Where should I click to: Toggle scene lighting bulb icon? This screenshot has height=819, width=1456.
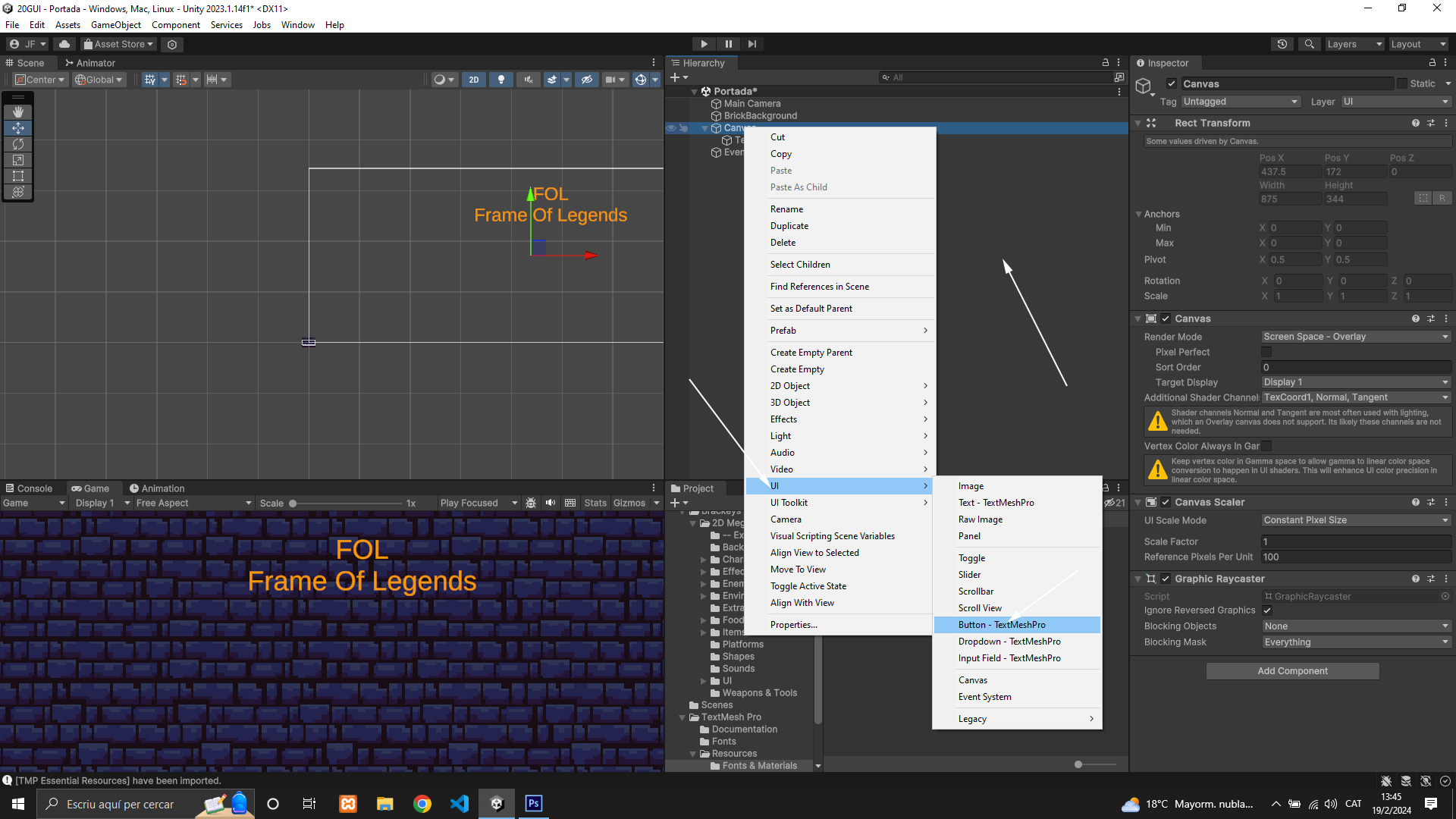tap(500, 80)
